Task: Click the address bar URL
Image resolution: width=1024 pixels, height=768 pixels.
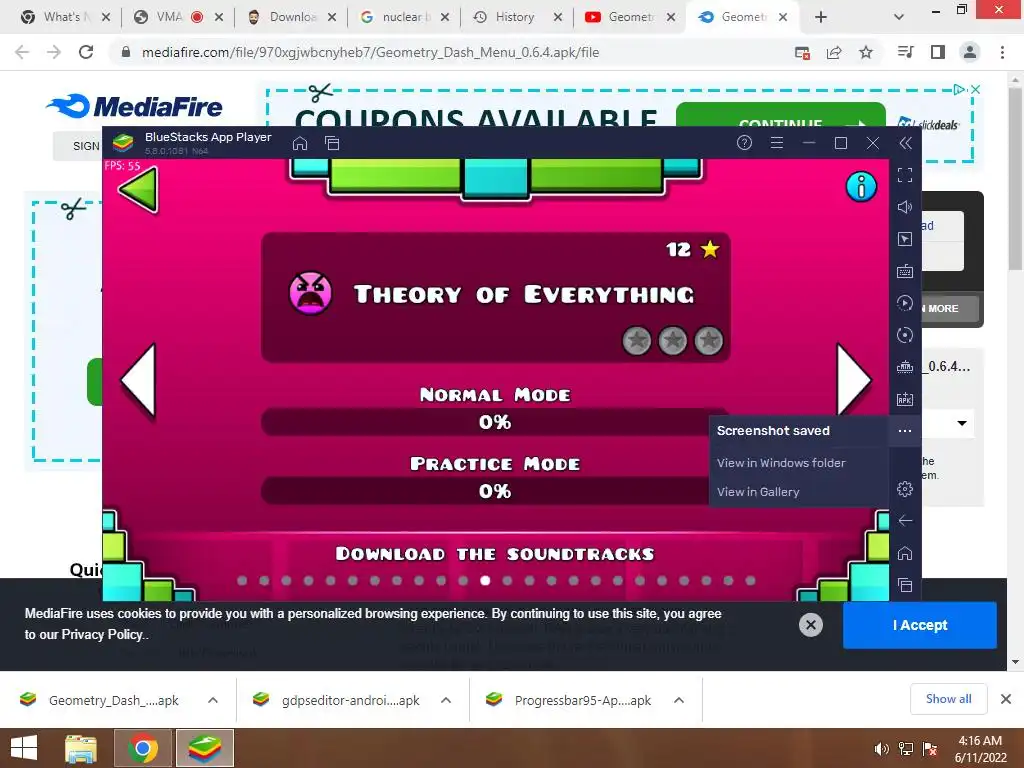Action: (x=370, y=52)
